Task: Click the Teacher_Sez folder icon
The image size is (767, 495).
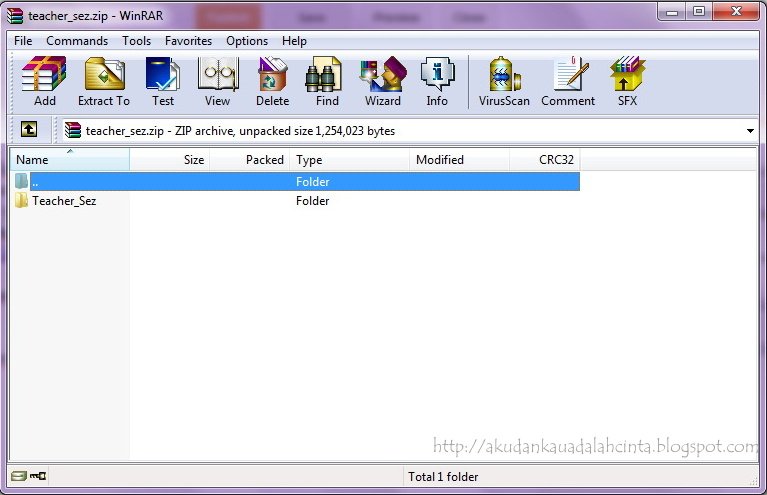Action: click(x=21, y=201)
